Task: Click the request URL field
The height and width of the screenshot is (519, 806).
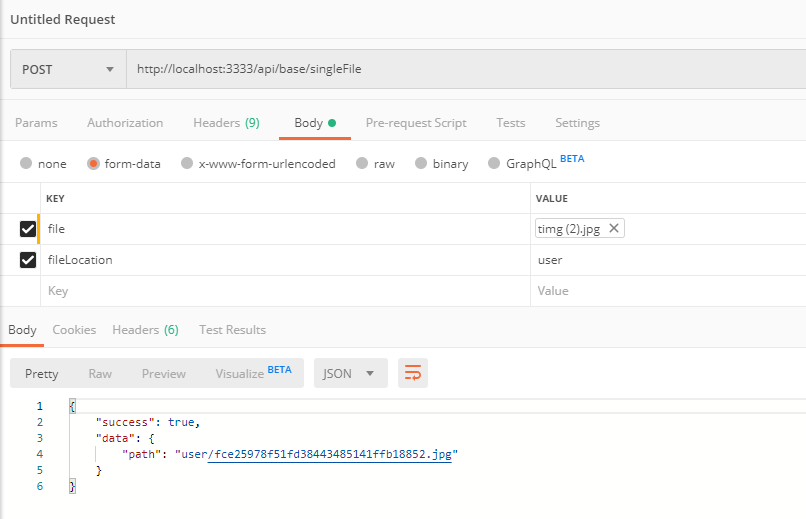Action: pyautogui.click(x=466, y=69)
